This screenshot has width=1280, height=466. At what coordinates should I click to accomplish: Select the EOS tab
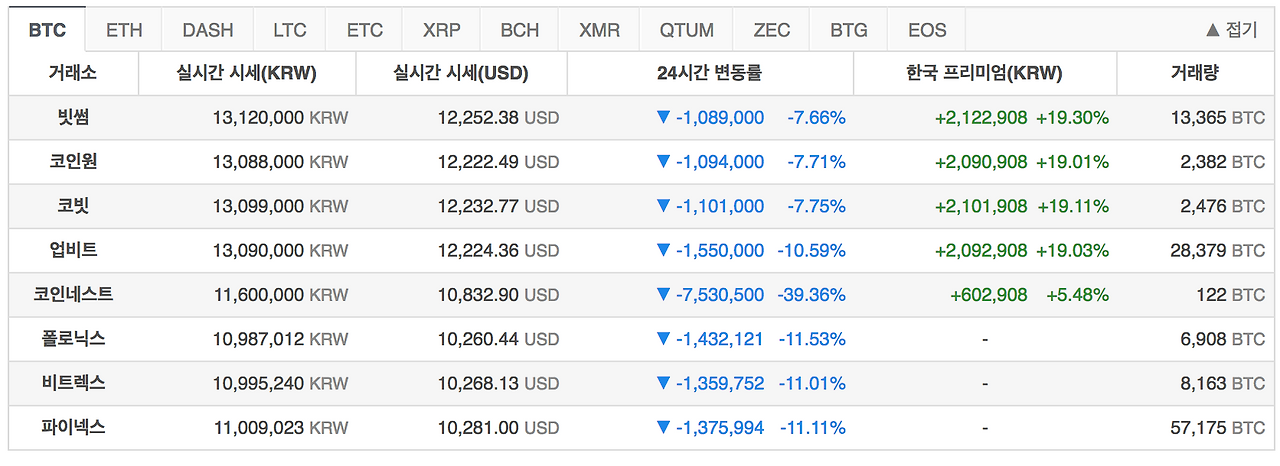(927, 30)
